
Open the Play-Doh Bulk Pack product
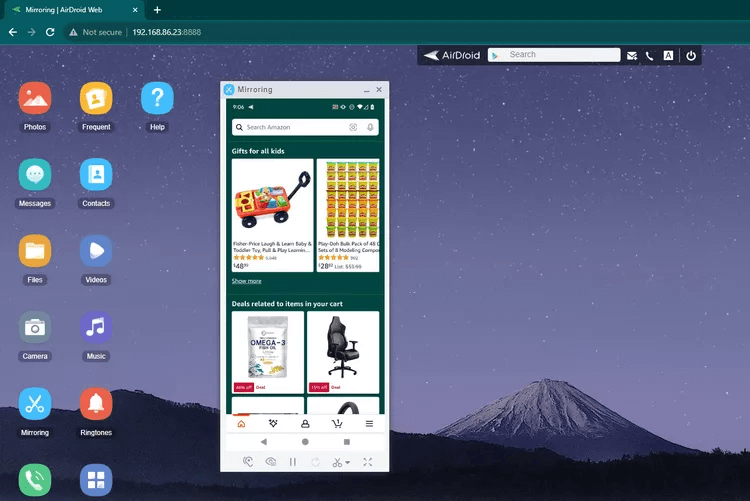(x=348, y=215)
